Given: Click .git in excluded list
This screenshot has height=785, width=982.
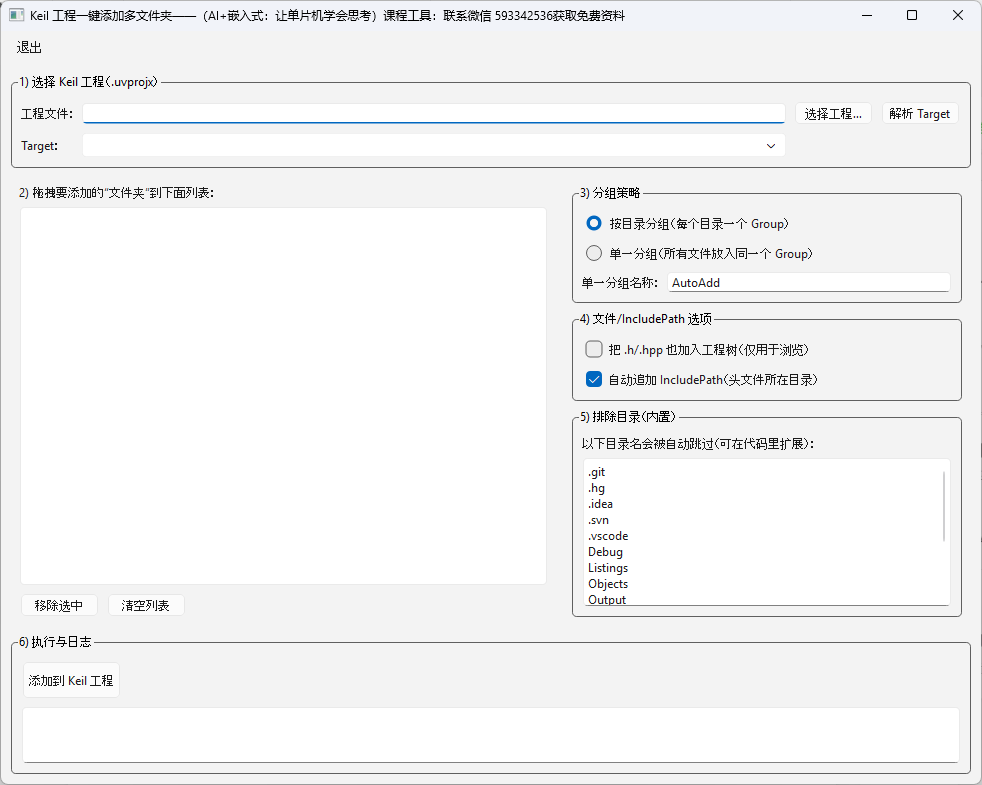Looking at the screenshot, I should [x=597, y=472].
